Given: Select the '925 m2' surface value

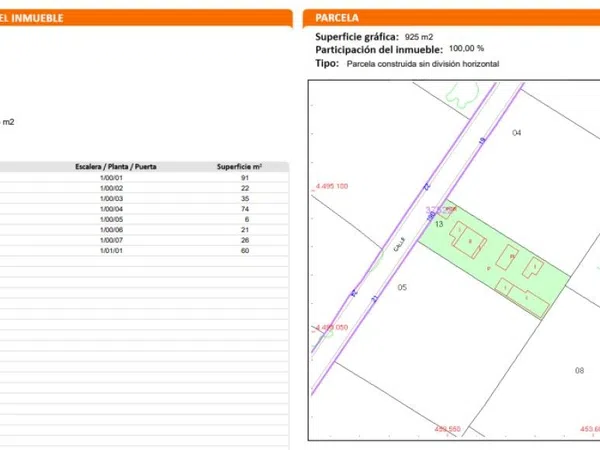Looking at the screenshot, I should (419, 37).
